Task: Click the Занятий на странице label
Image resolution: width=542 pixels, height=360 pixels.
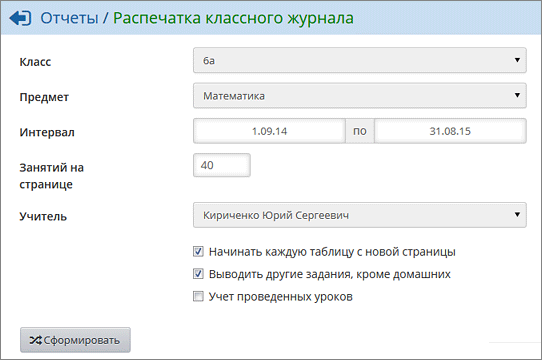Action: pyautogui.click(x=52, y=176)
